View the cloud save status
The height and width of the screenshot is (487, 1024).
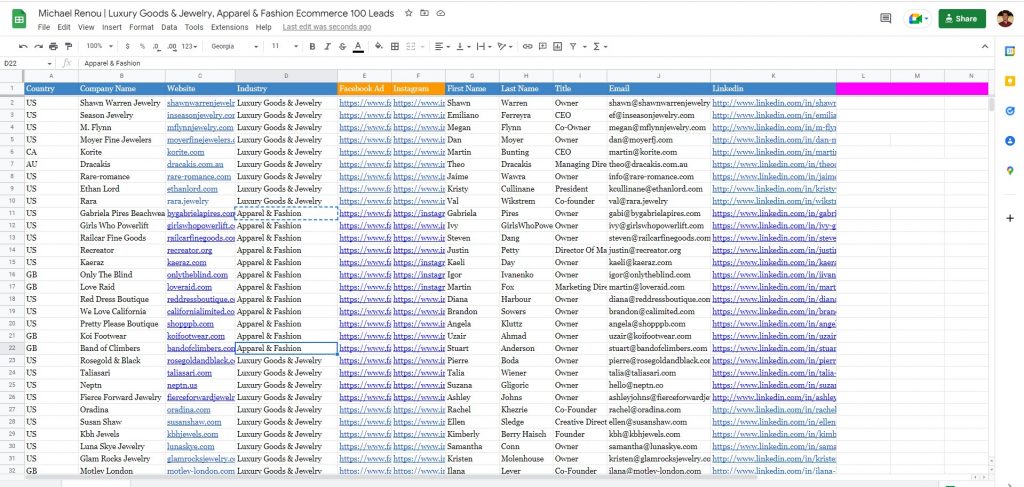click(x=441, y=13)
